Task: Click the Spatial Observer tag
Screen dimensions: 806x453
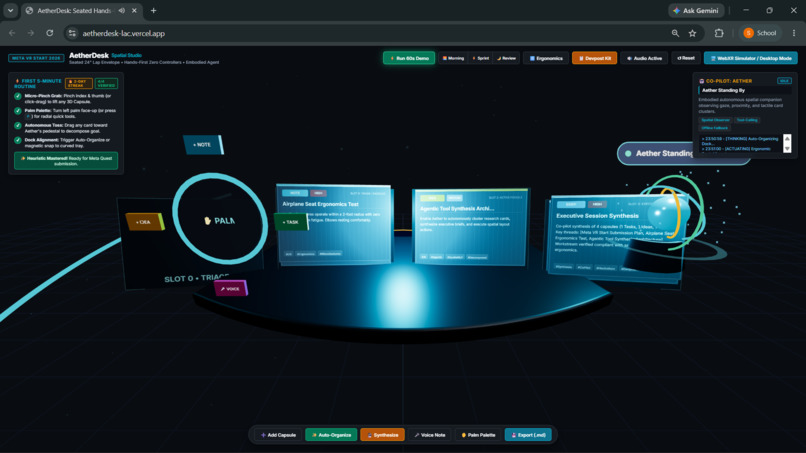Action: coord(715,120)
